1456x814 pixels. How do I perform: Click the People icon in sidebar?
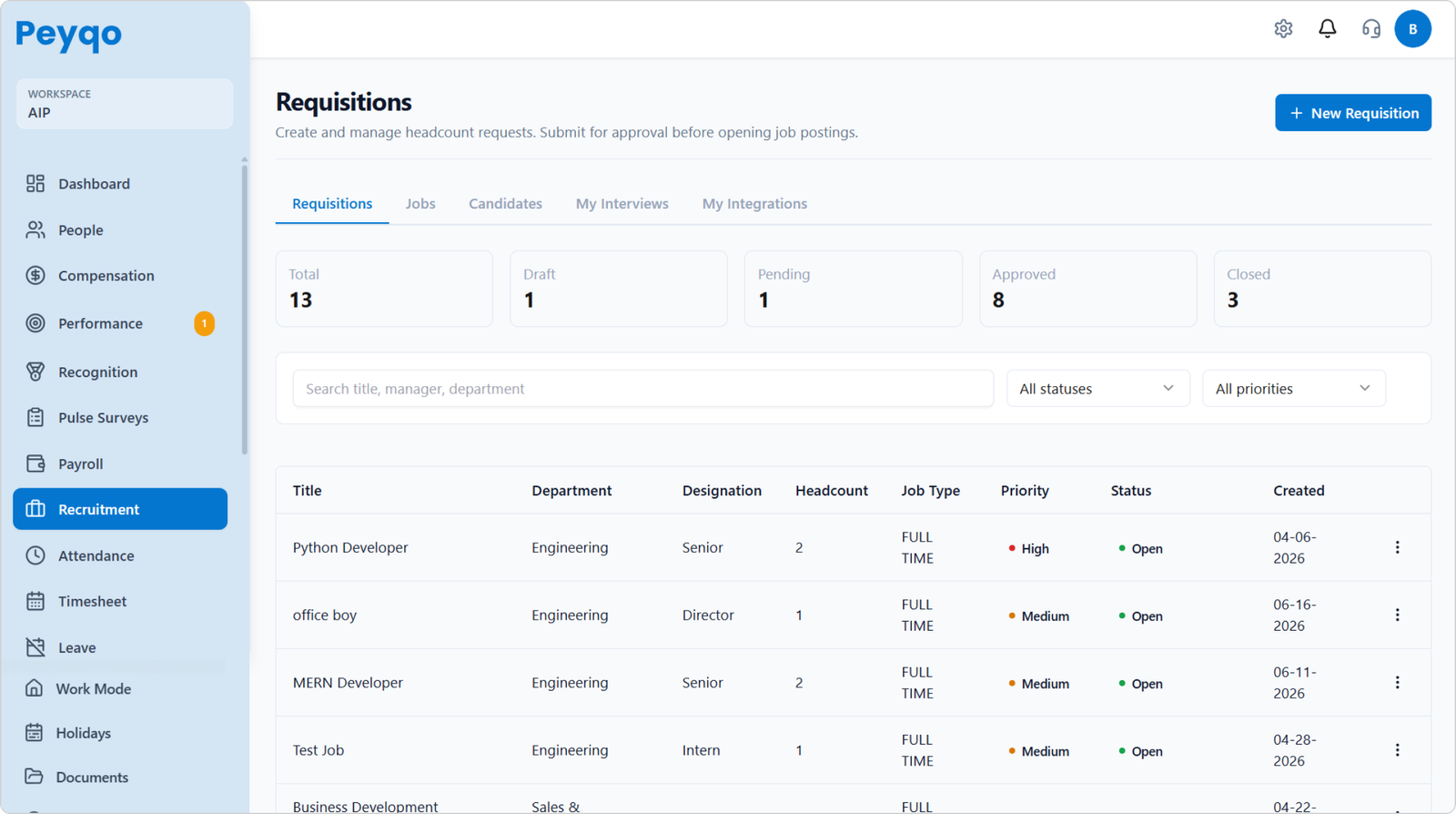pos(35,230)
